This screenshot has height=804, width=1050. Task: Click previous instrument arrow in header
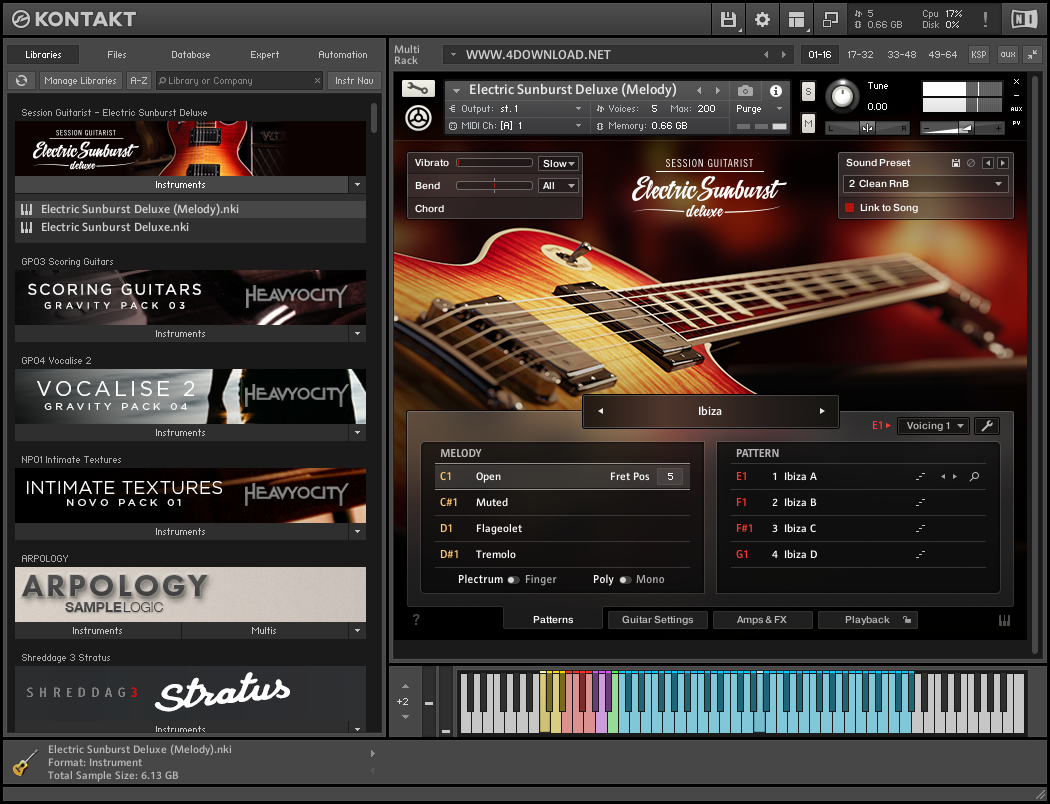pos(699,90)
